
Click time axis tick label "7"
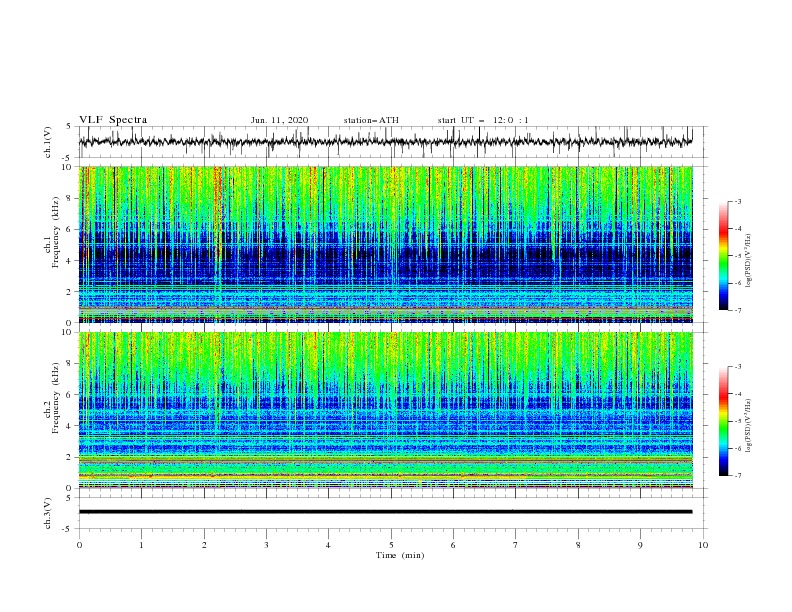[516, 545]
